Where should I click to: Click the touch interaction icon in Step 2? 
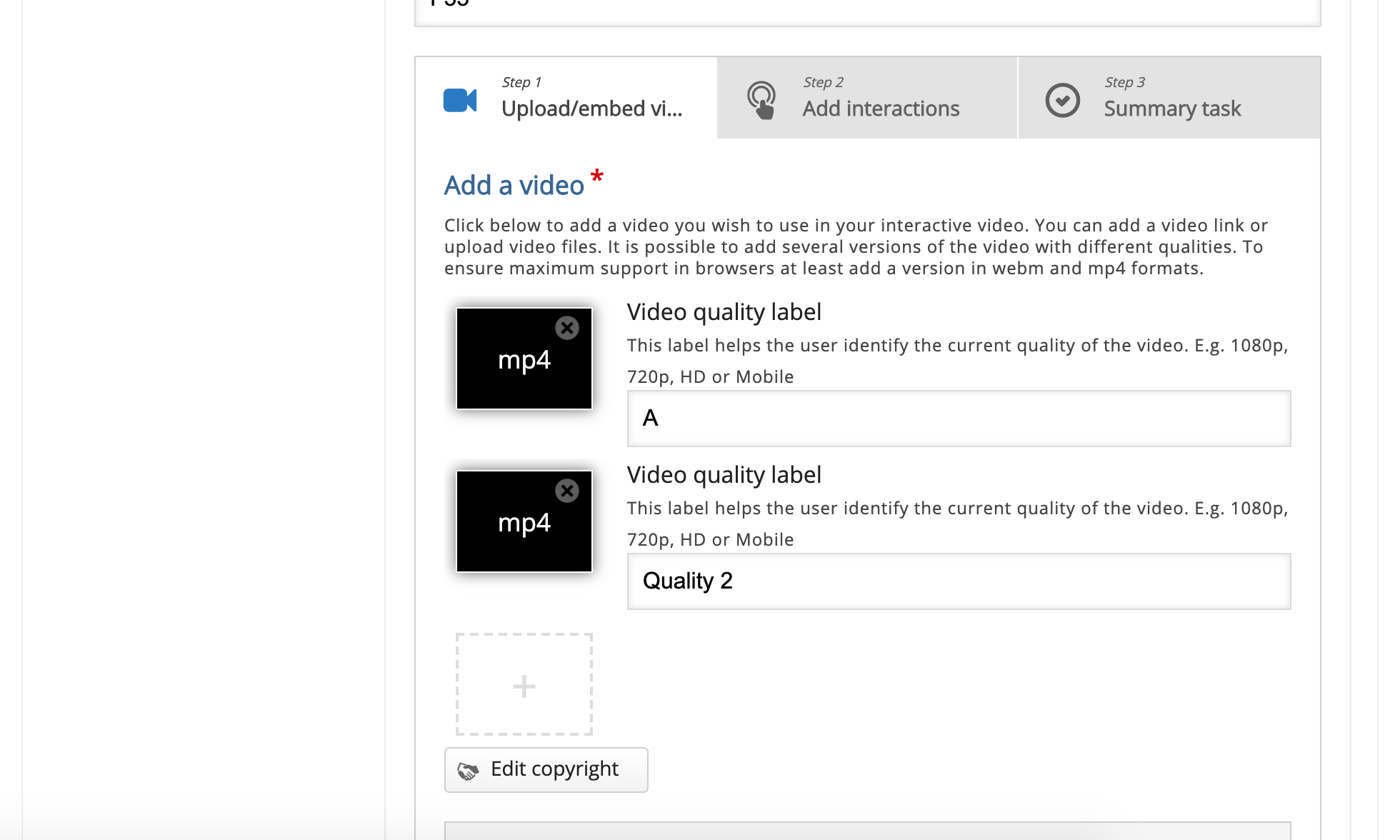(761, 100)
